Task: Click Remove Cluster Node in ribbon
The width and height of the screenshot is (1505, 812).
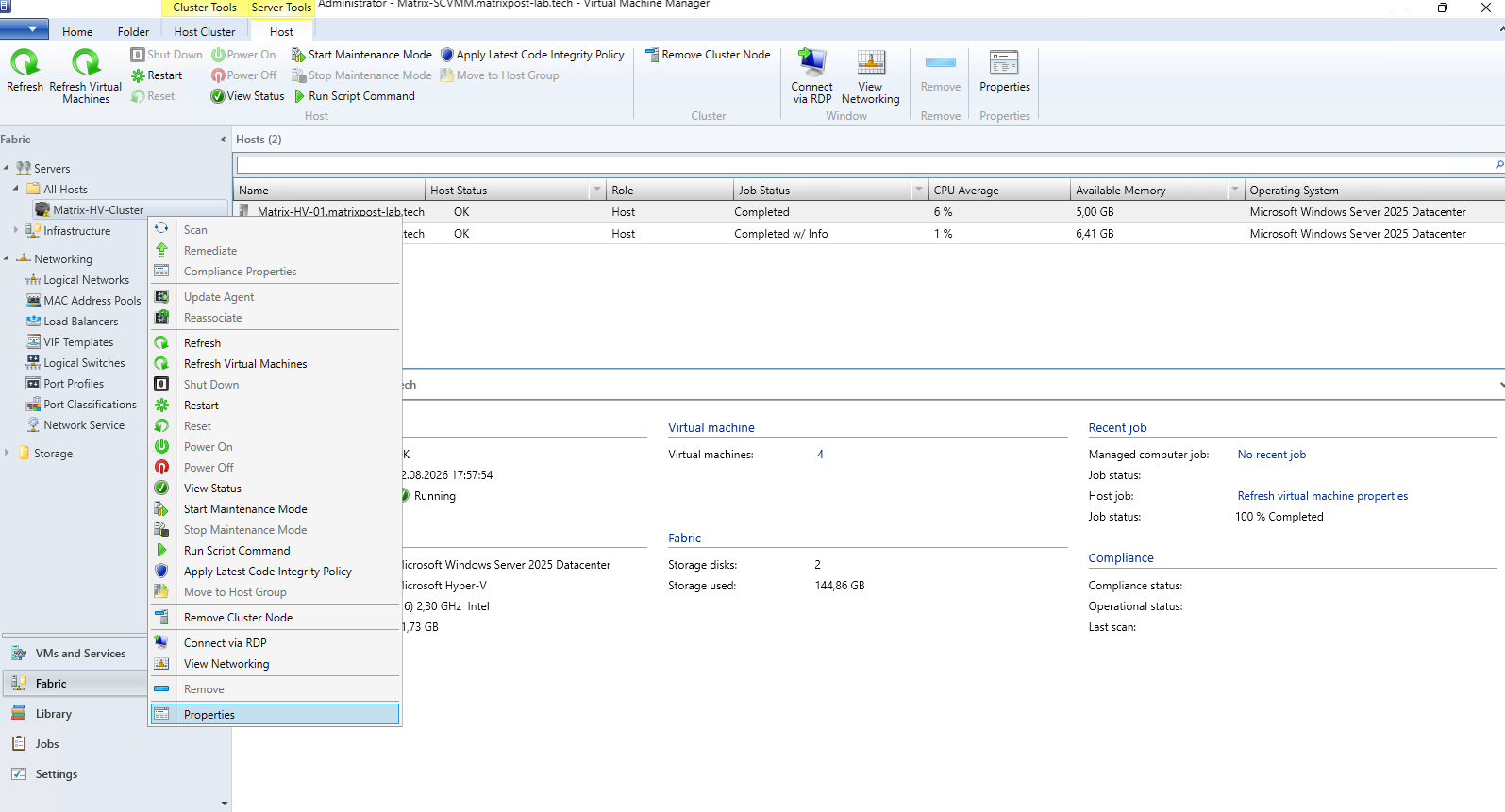Action: pos(708,55)
